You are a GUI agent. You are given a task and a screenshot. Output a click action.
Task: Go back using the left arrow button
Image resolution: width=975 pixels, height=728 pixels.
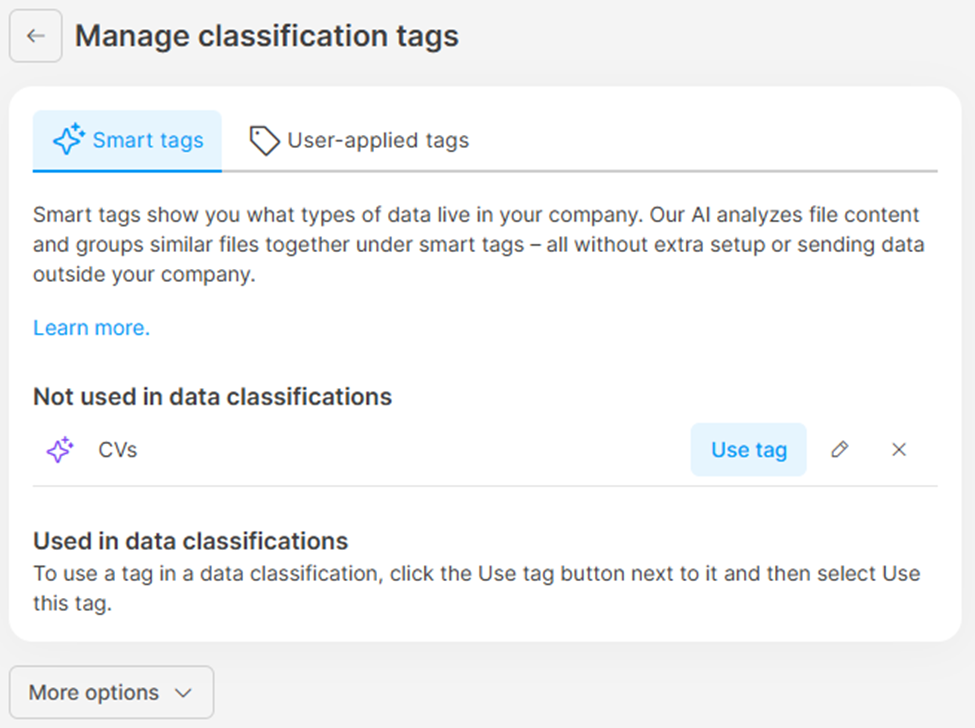(x=36, y=36)
